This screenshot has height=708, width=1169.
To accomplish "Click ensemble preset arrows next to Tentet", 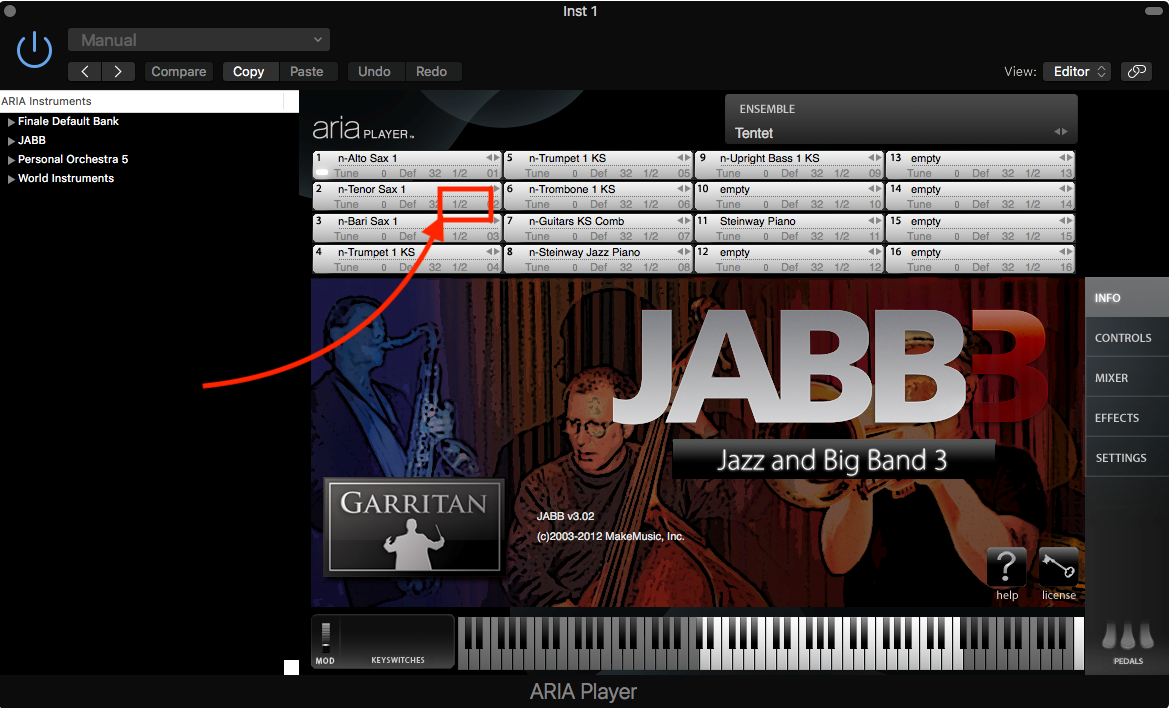I will click(x=1060, y=133).
